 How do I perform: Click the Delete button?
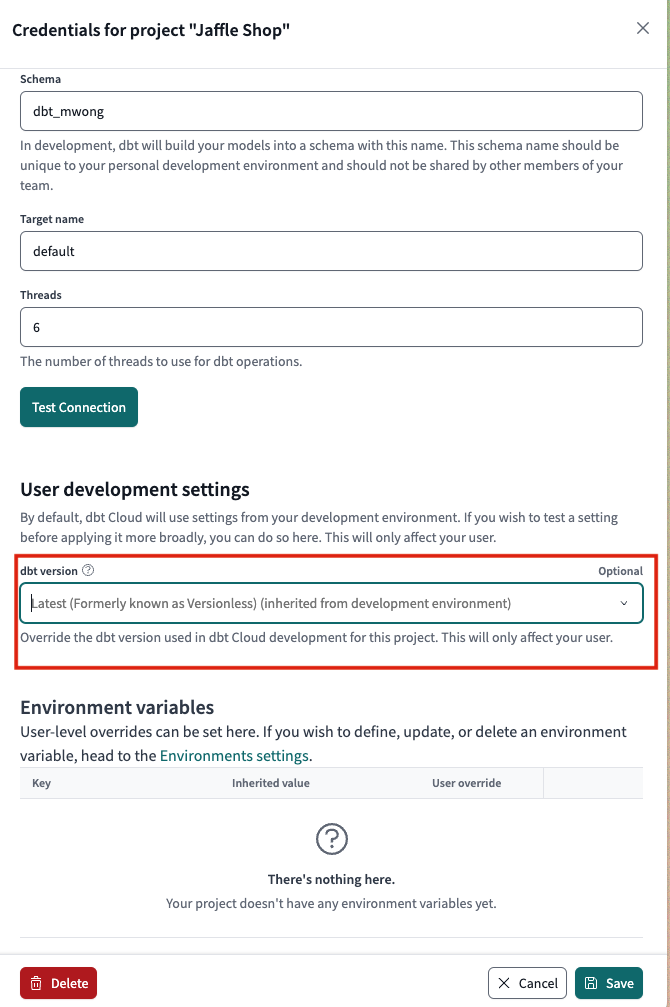[x=58, y=983]
